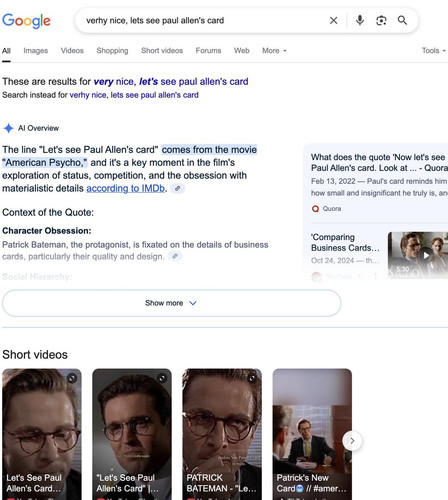Click the 'Context of the Quote:' heading
The width and height of the screenshot is (448, 500).
pos(48,212)
